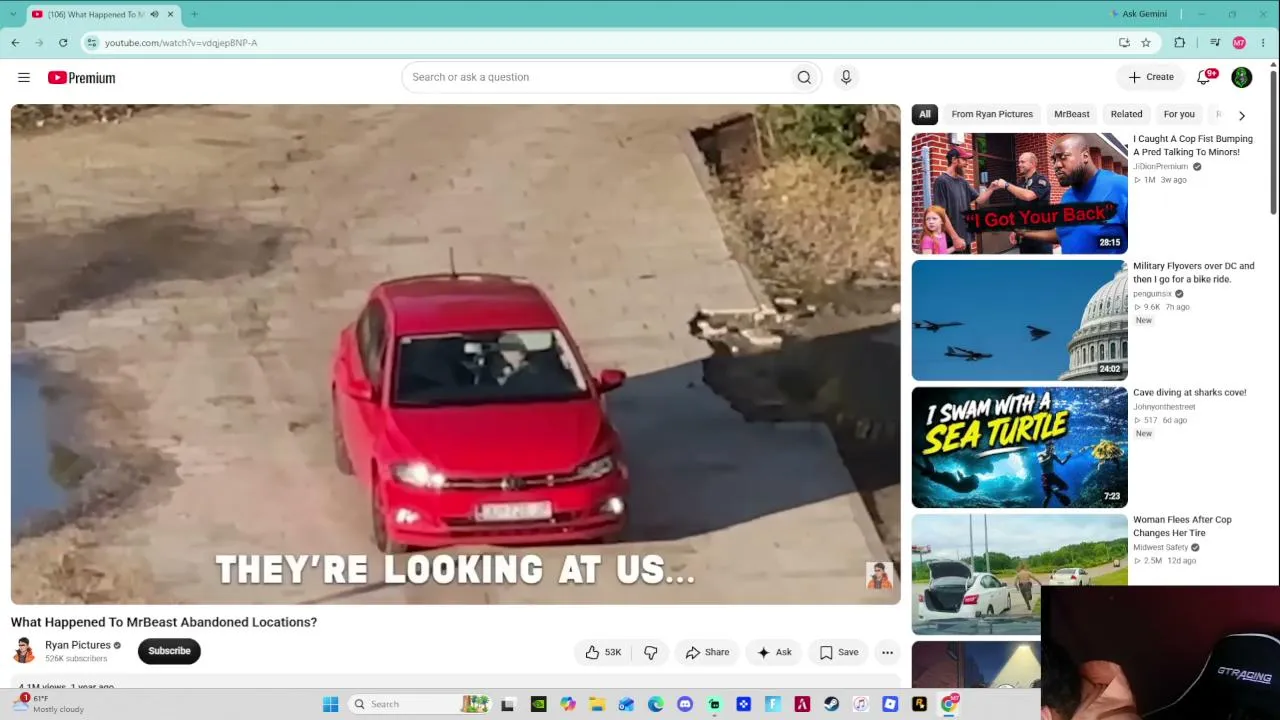Screen dimensions: 1280x720
Task: Show more filter chips with arrow
Action: coord(1242,115)
